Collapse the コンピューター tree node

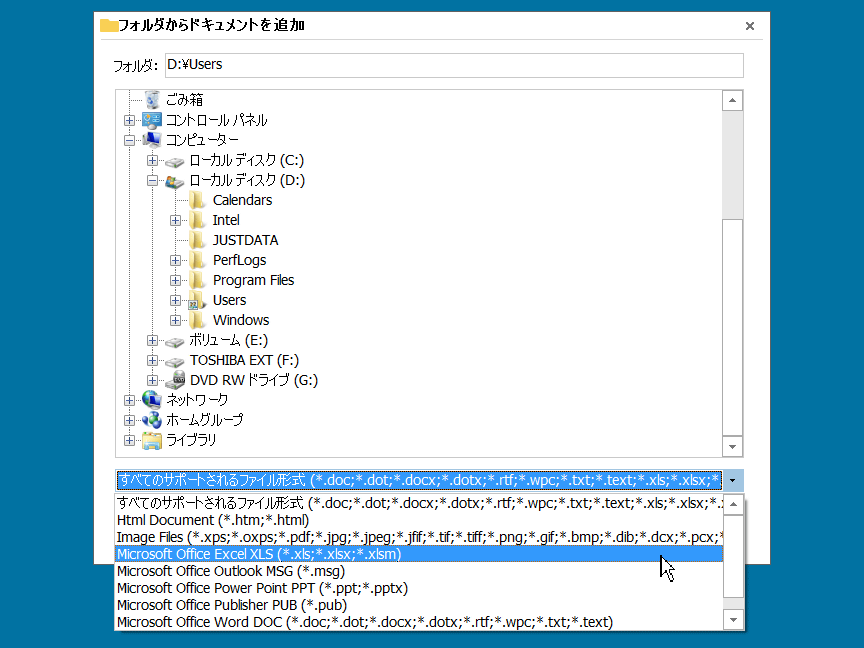pyautogui.click(x=129, y=141)
